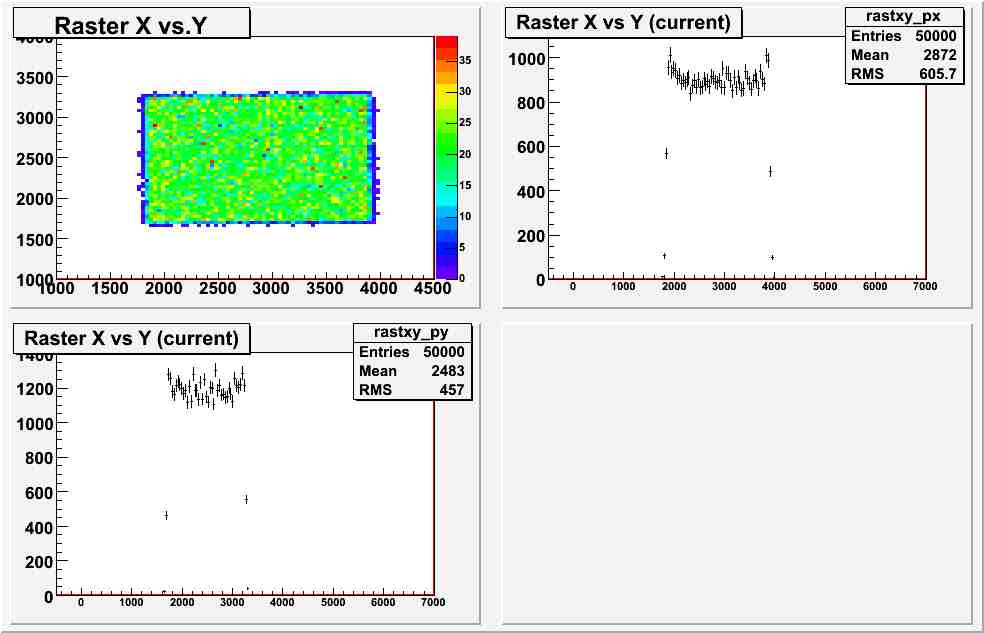
Task: Click the bottom-left 'Raster X vs Y (current)' title
Action: [132, 339]
